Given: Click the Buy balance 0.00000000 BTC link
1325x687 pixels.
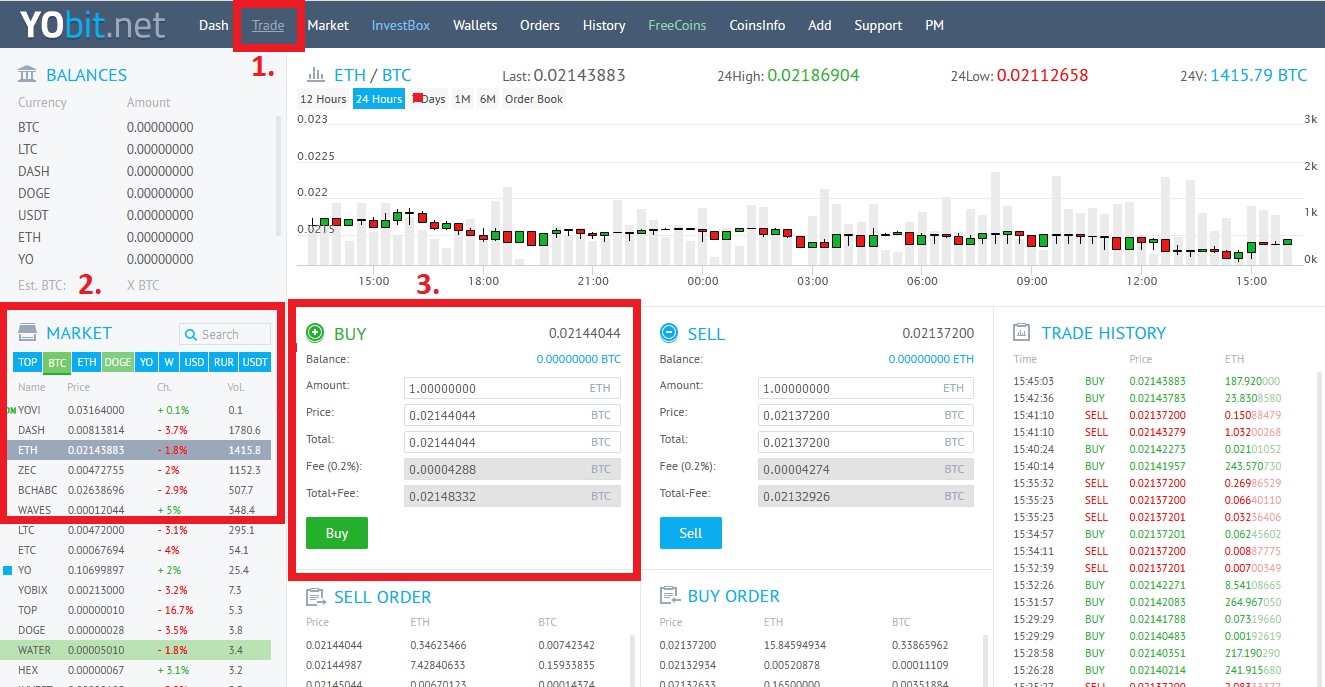Looking at the screenshot, I should pos(579,359).
